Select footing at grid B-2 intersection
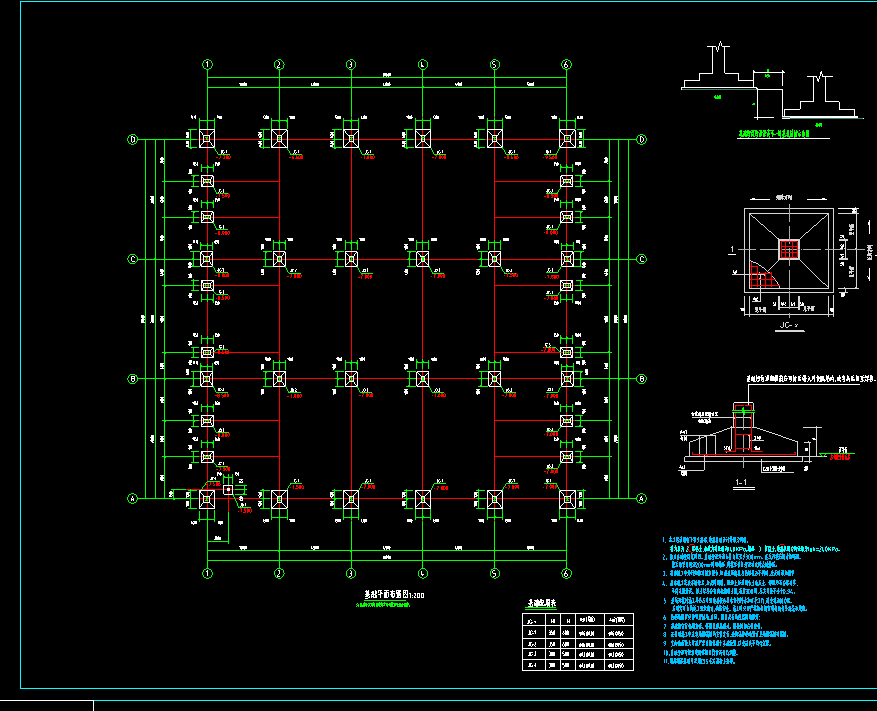 pyautogui.click(x=279, y=379)
